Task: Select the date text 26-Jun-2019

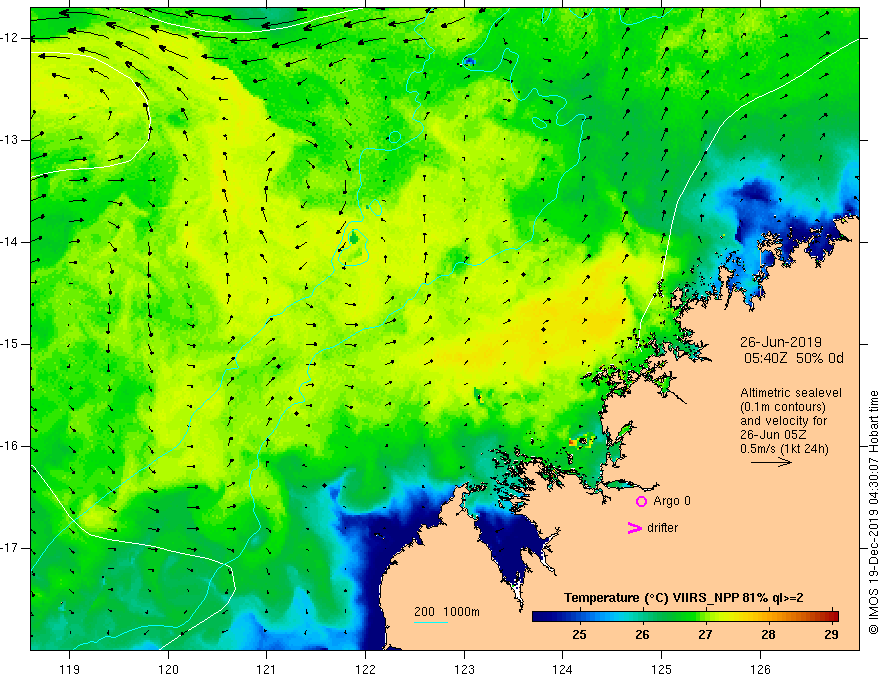Action: [x=781, y=342]
